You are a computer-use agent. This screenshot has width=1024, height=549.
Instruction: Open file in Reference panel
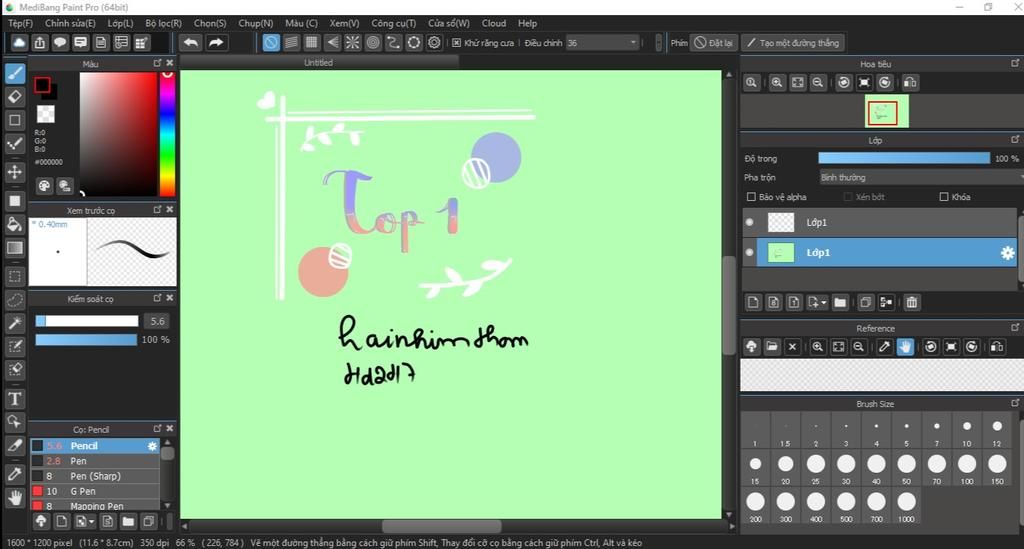click(x=772, y=347)
